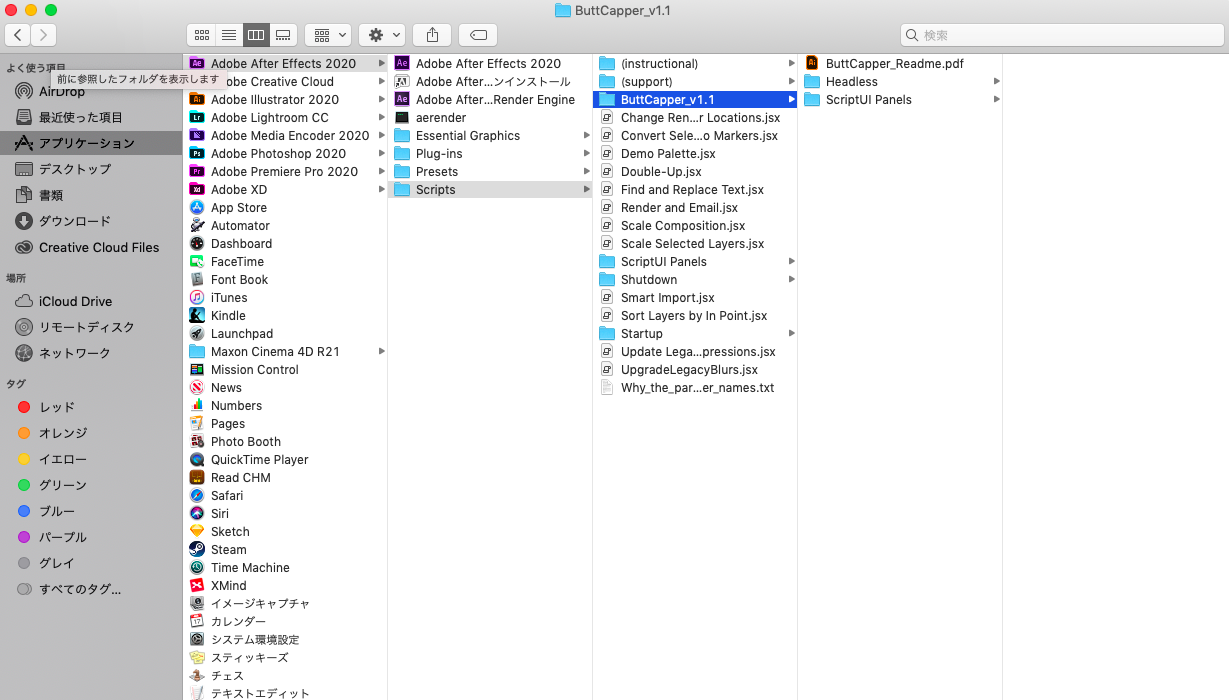Expand the Headless folder arrow
The image size is (1229, 700).
point(997,82)
